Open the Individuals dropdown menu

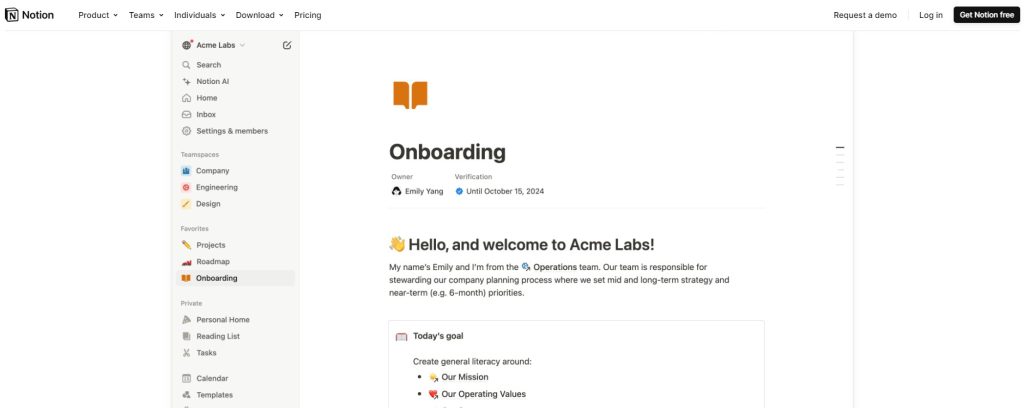click(x=199, y=15)
